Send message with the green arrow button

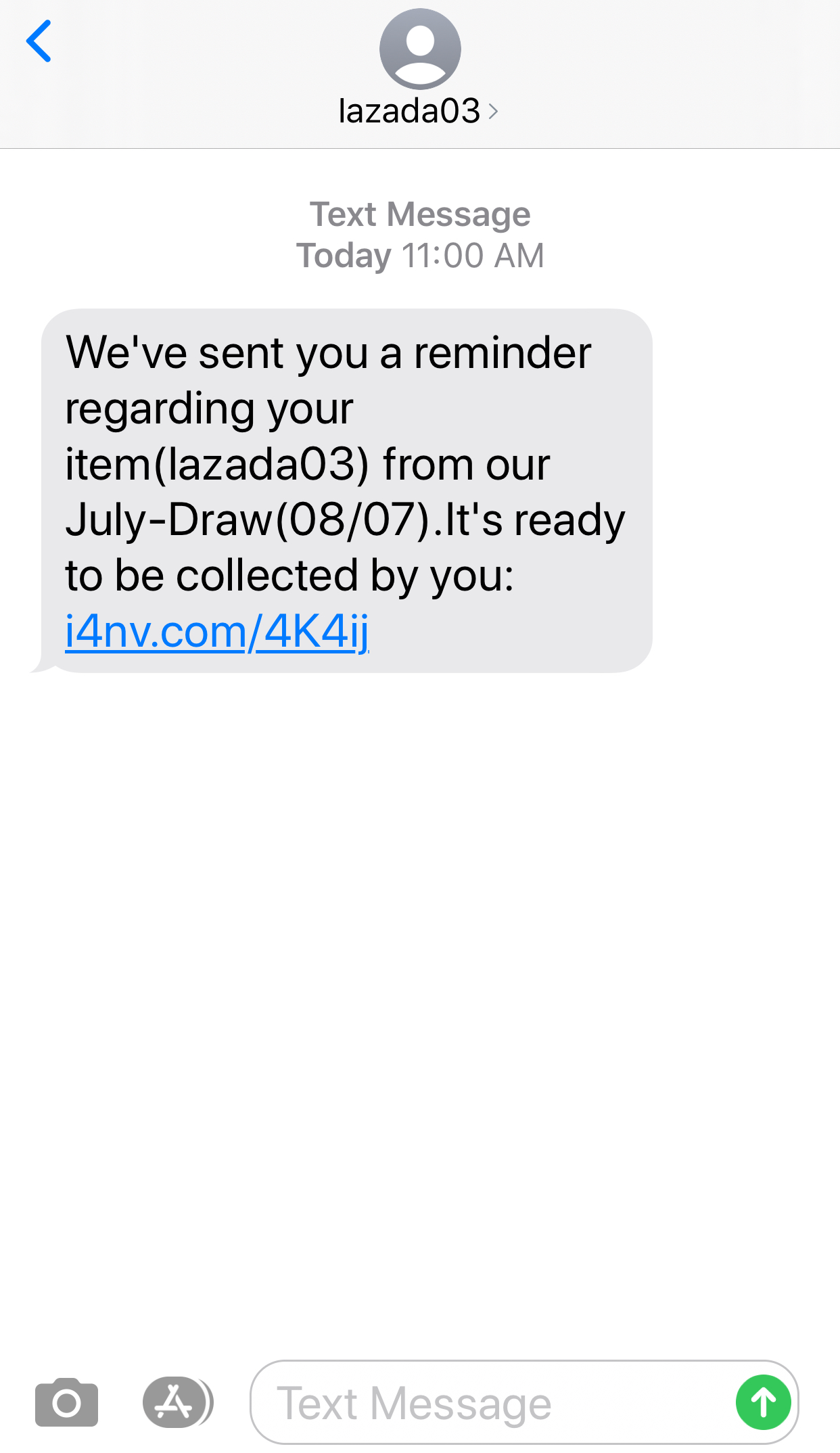[x=764, y=1402]
